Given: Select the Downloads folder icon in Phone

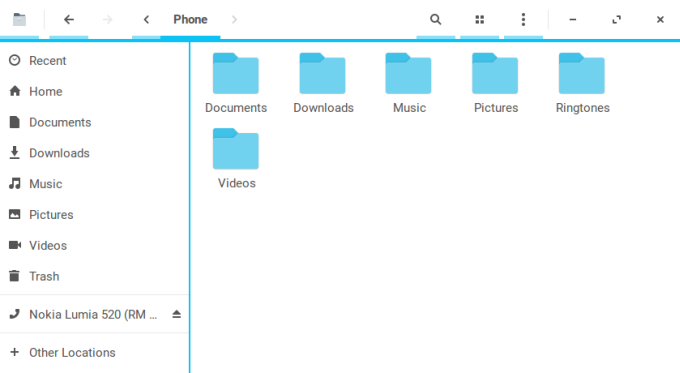Looking at the screenshot, I should click(x=323, y=73).
